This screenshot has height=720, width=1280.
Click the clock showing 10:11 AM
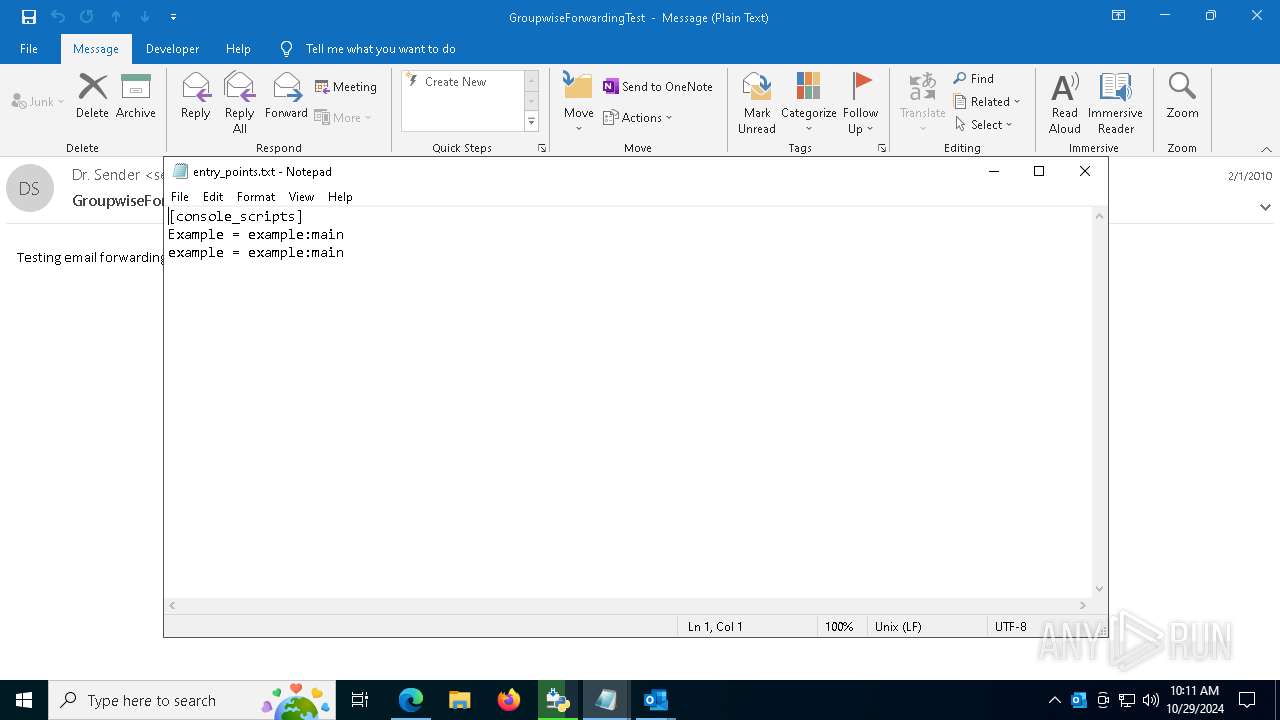(x=1194, y=691)
